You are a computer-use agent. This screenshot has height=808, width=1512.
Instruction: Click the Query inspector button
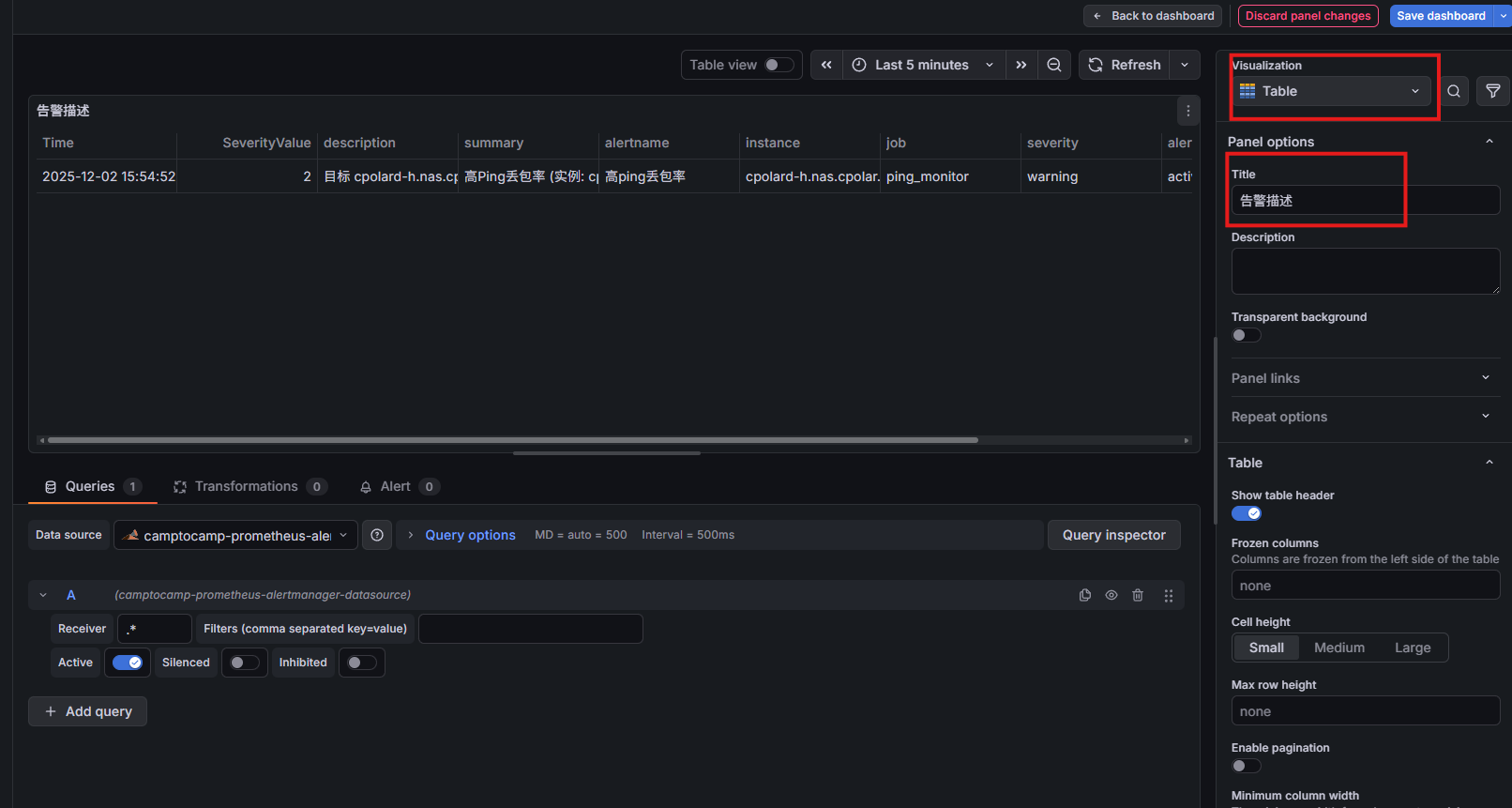(1113, 535)
